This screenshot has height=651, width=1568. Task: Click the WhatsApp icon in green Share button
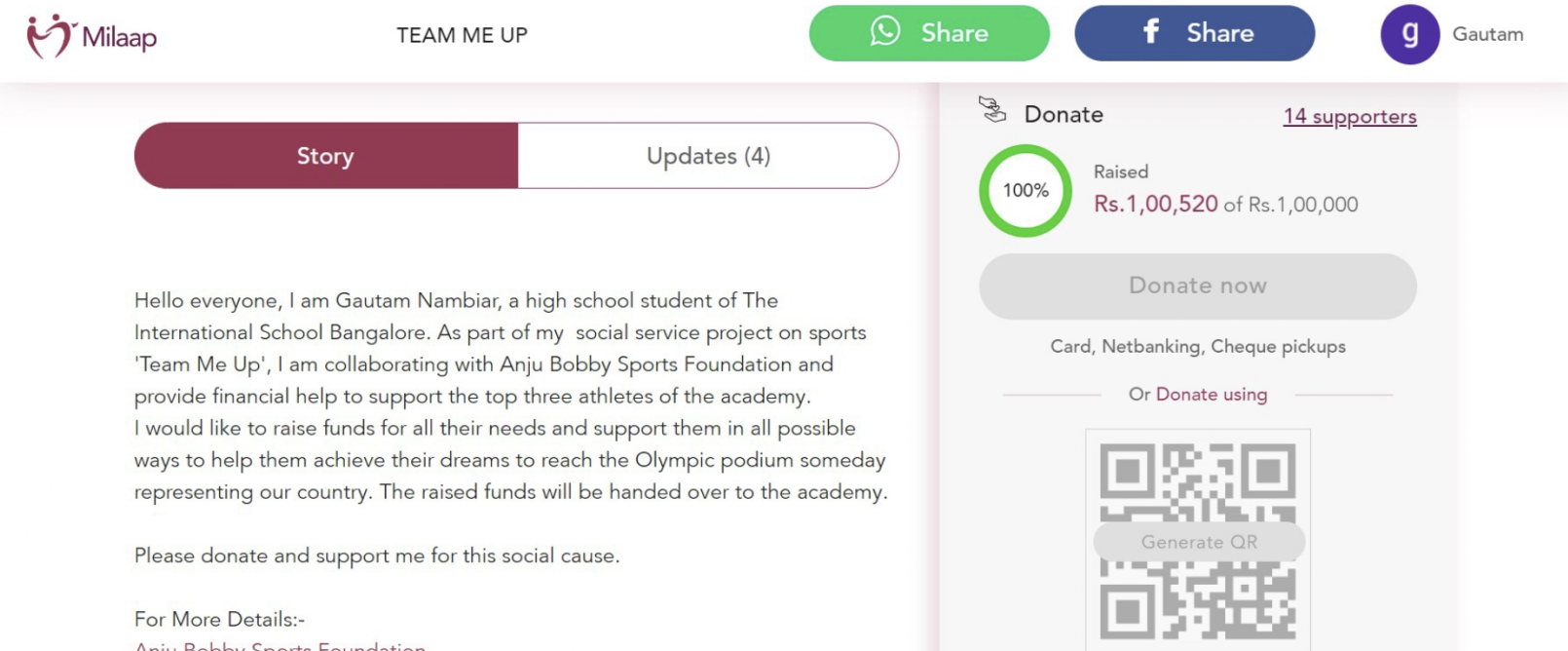[885, 31]
